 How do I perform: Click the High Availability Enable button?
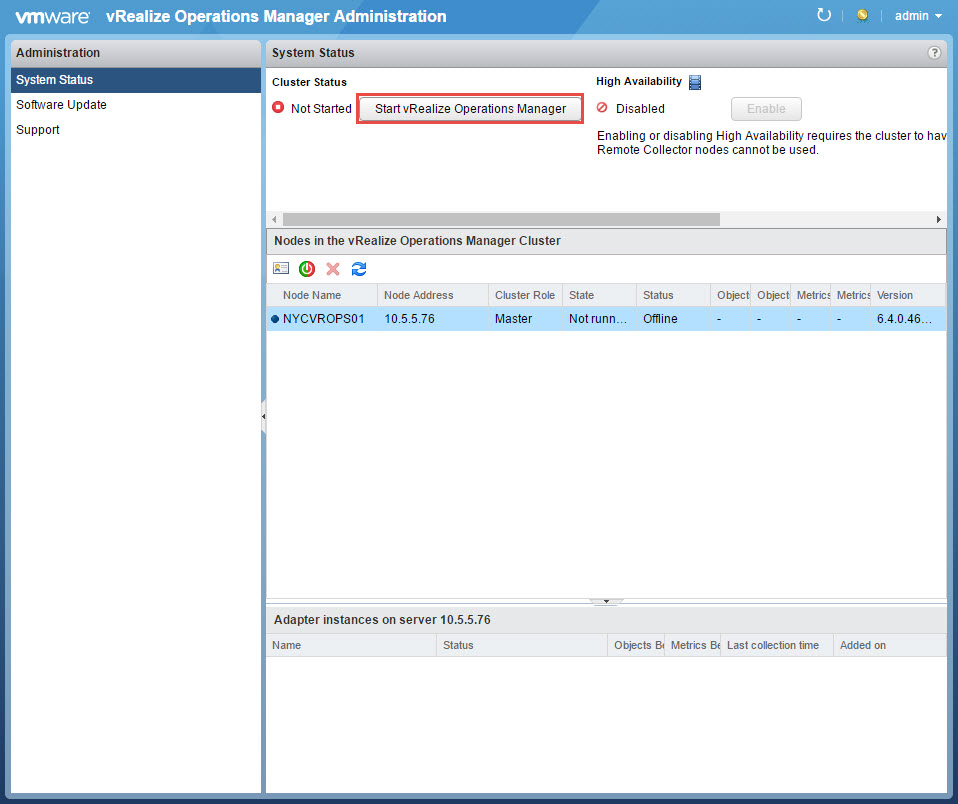coord(766,109)
